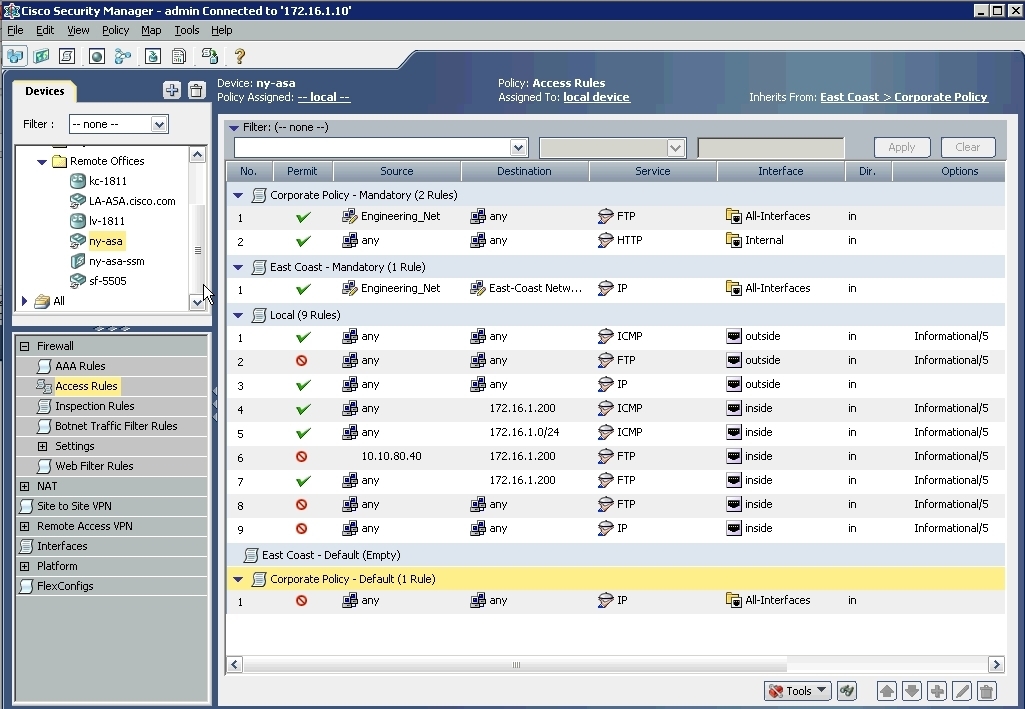Add a new device with plus icon
Viewport: 1025px width, 709px height.
(x=172, y=90)
